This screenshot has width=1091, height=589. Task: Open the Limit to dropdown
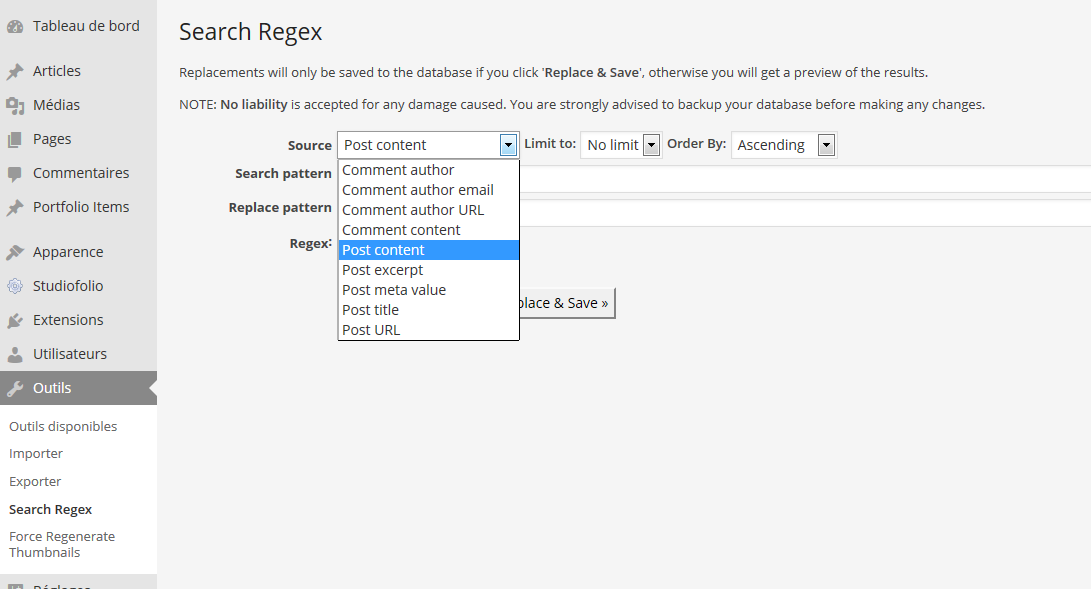tap(621, 145)
